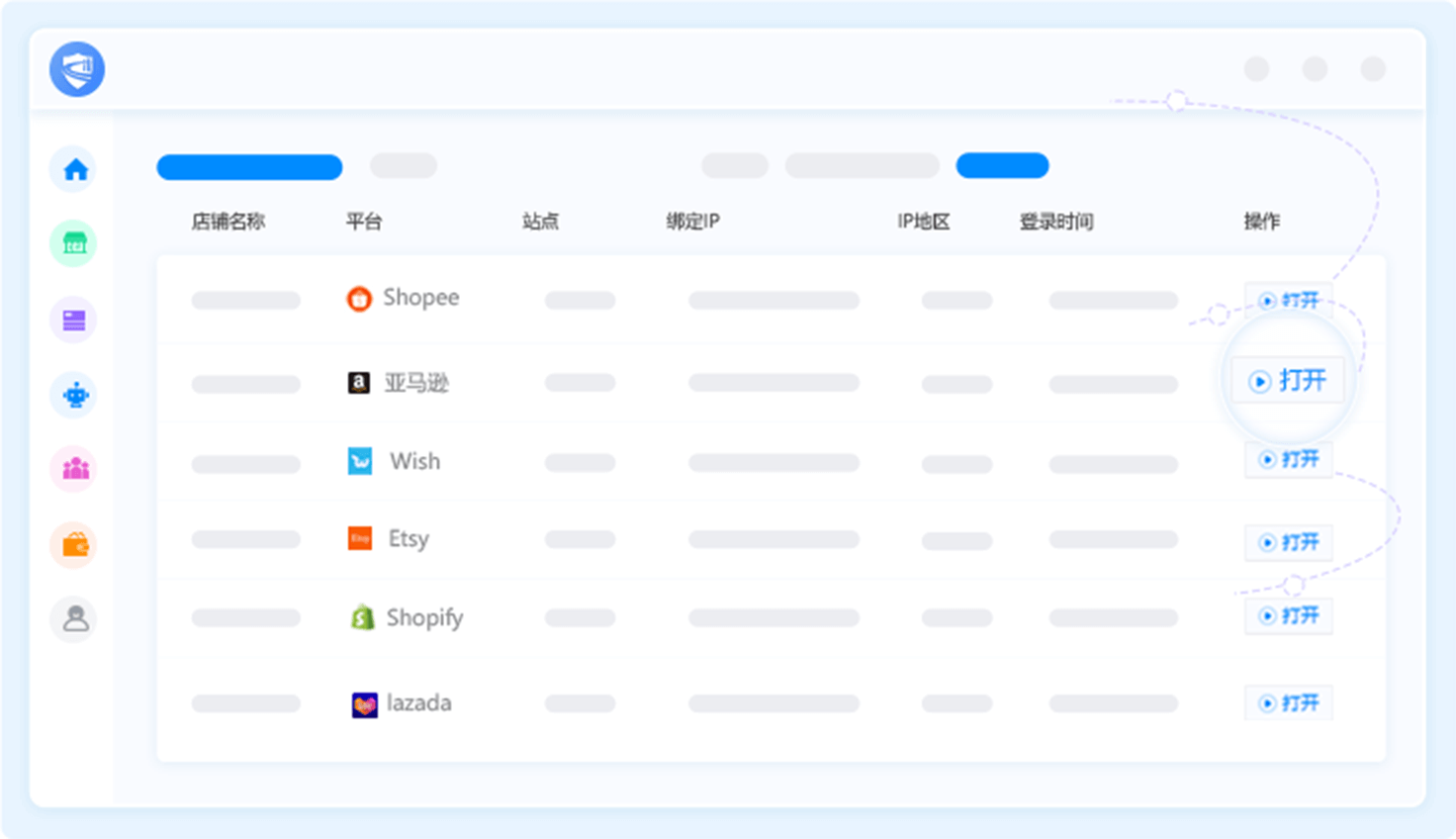
Task: Launch the Etsy store via 打开
Action: click(1289, 542)
